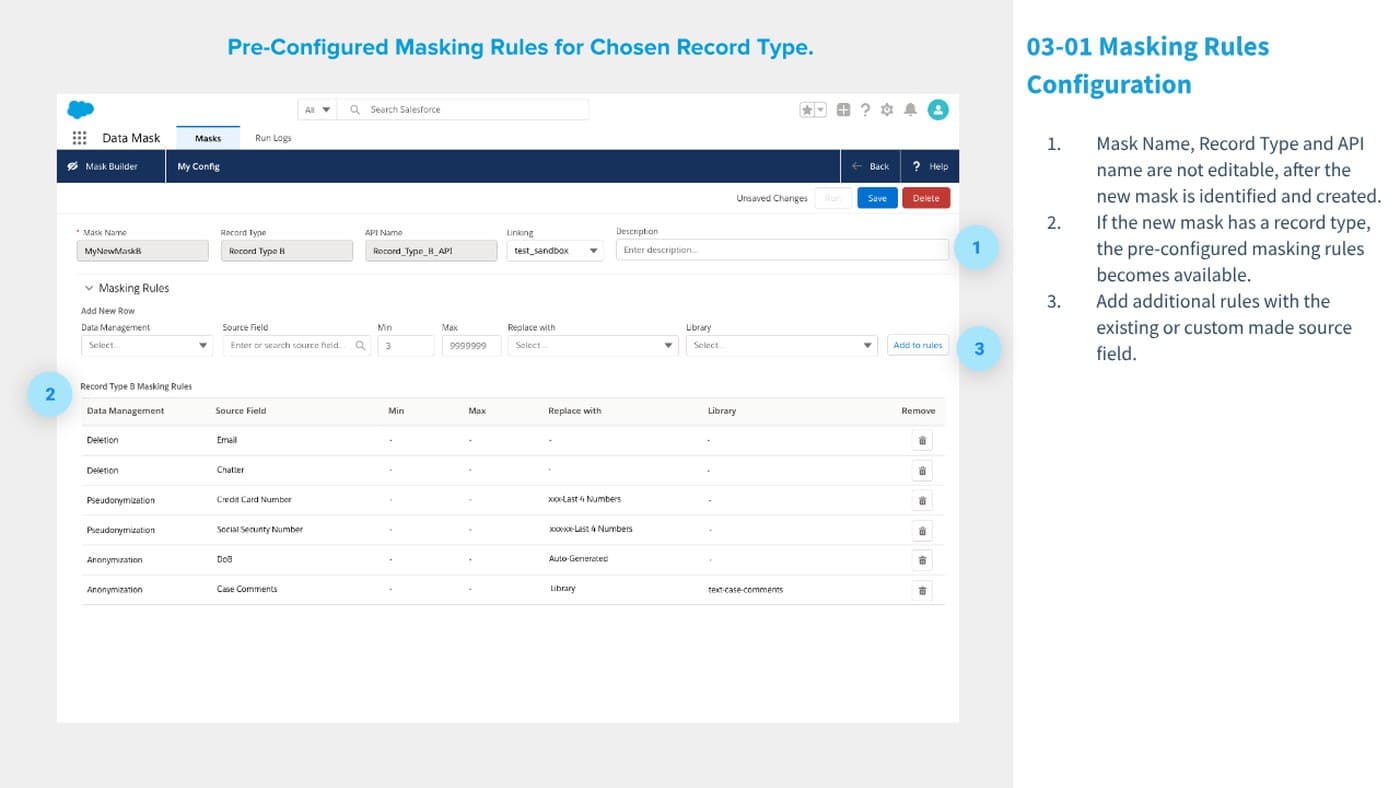Show notifications via the bell icon
Screen dimensions: 1400x788
(910, 110)
